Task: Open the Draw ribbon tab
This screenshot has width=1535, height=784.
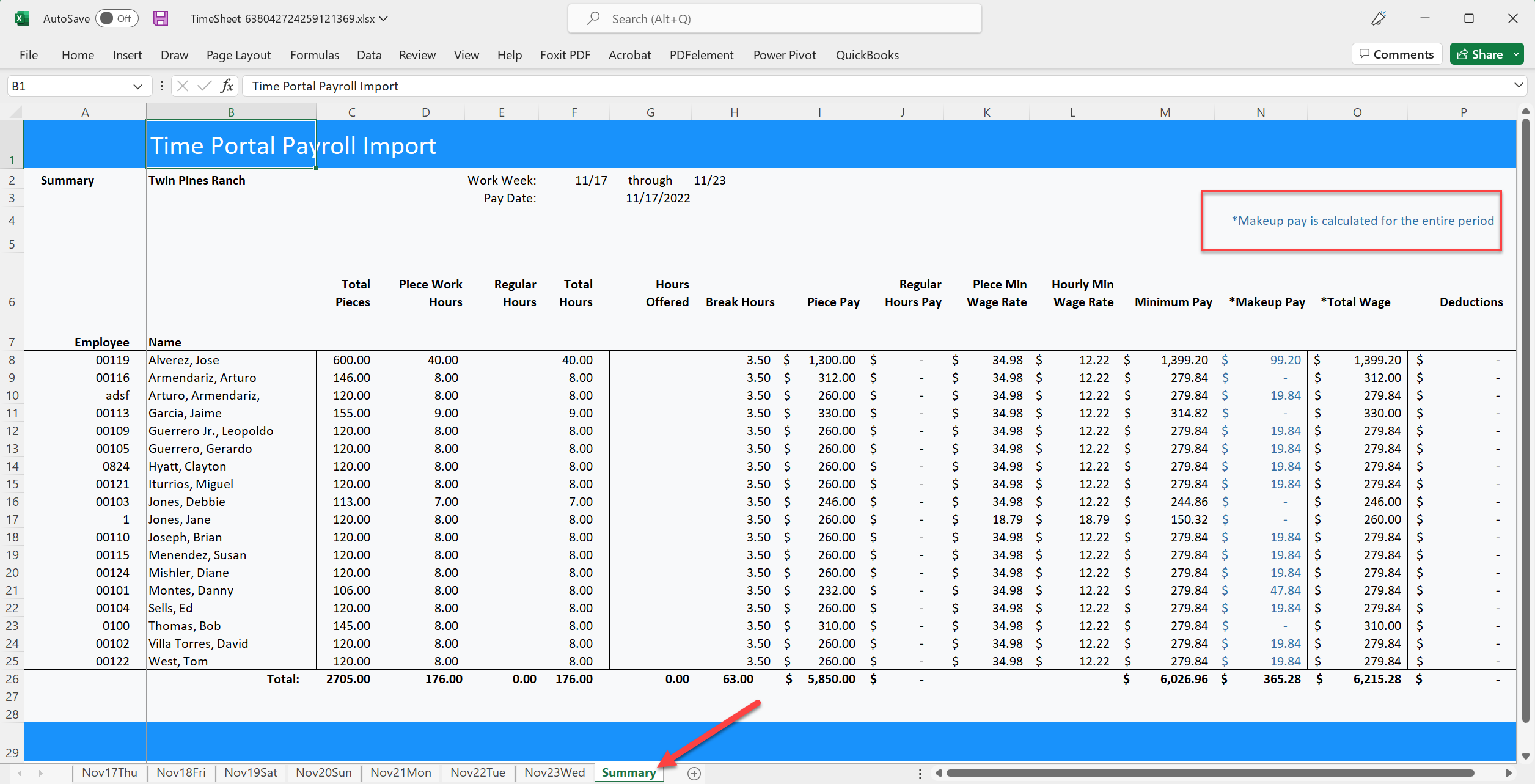Action: [x=174, y=55]
